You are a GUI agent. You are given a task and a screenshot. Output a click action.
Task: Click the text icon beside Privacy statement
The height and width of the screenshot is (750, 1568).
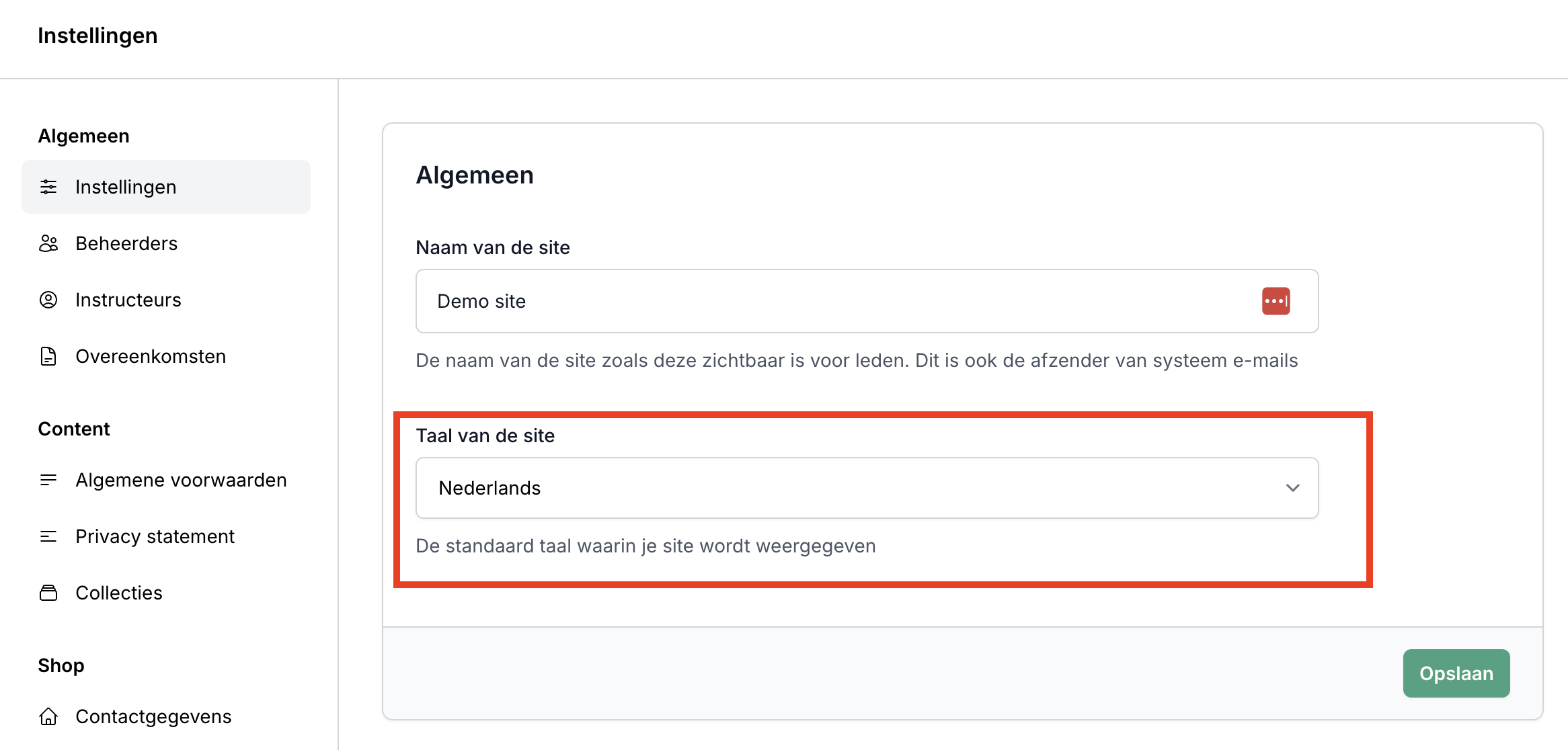[x=48, y=536]
